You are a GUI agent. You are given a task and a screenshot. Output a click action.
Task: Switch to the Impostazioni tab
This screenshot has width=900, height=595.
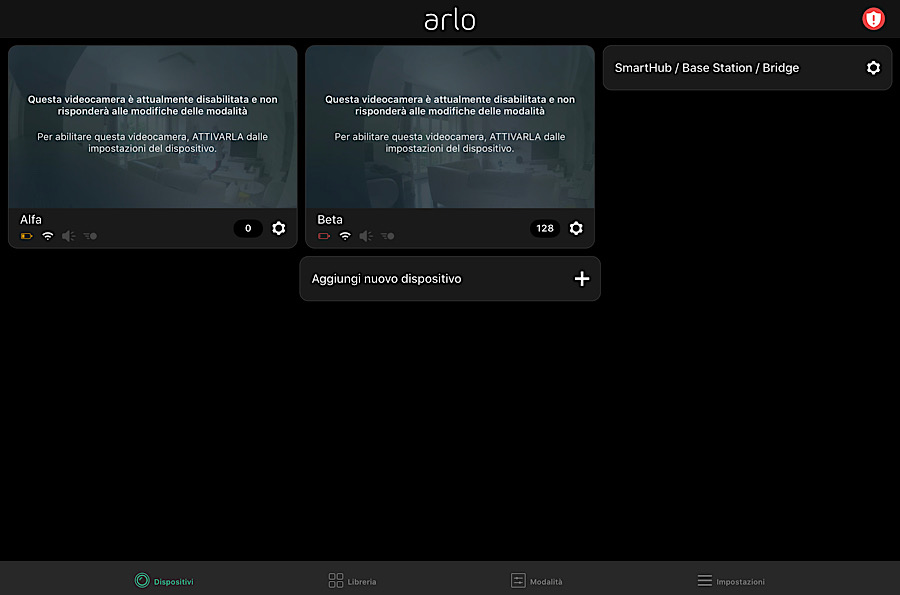click(x=731, y=581)
